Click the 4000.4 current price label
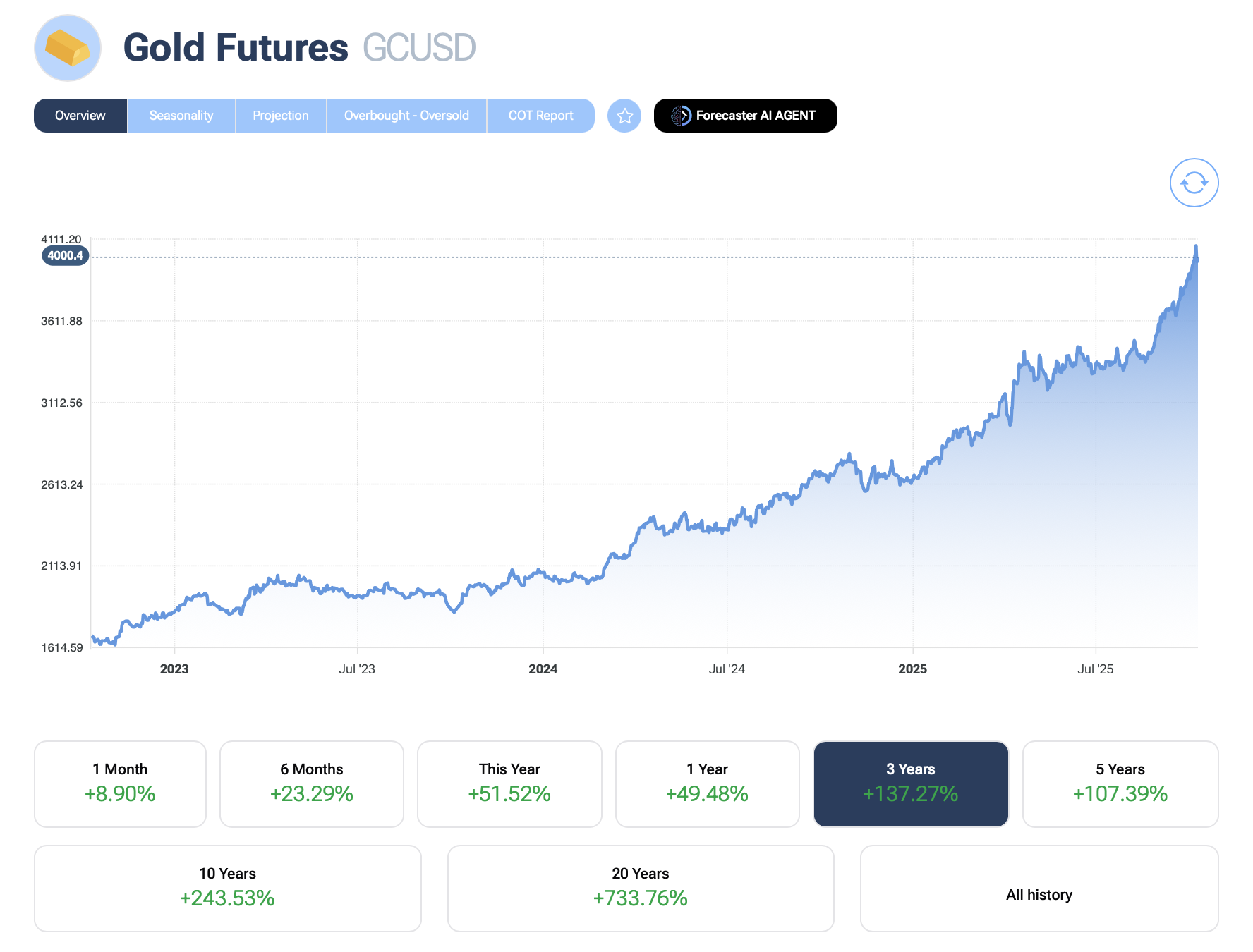Viewport: 1253px width, 952px height. click(x=66, y=256)
